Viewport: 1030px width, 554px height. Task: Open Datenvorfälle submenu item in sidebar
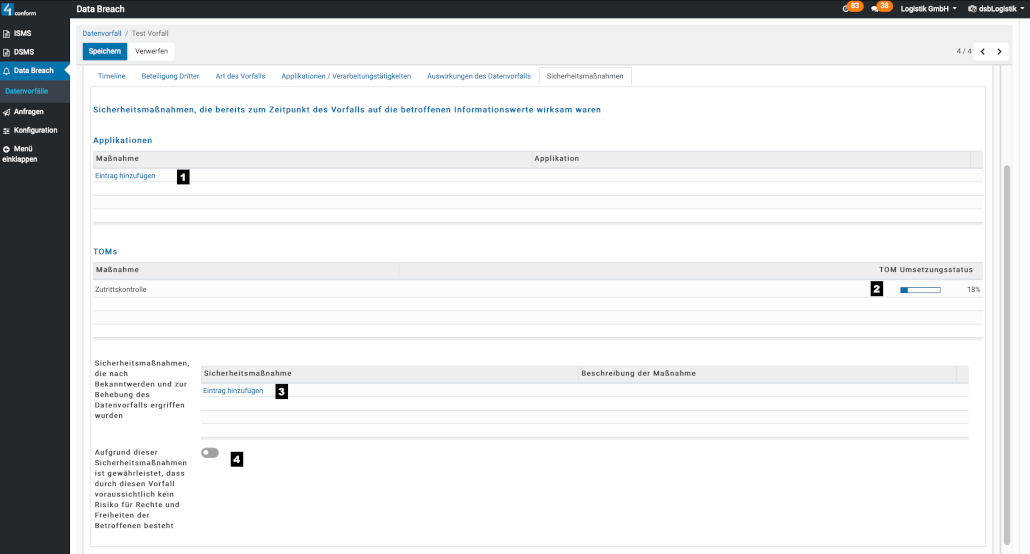[27, 91]
